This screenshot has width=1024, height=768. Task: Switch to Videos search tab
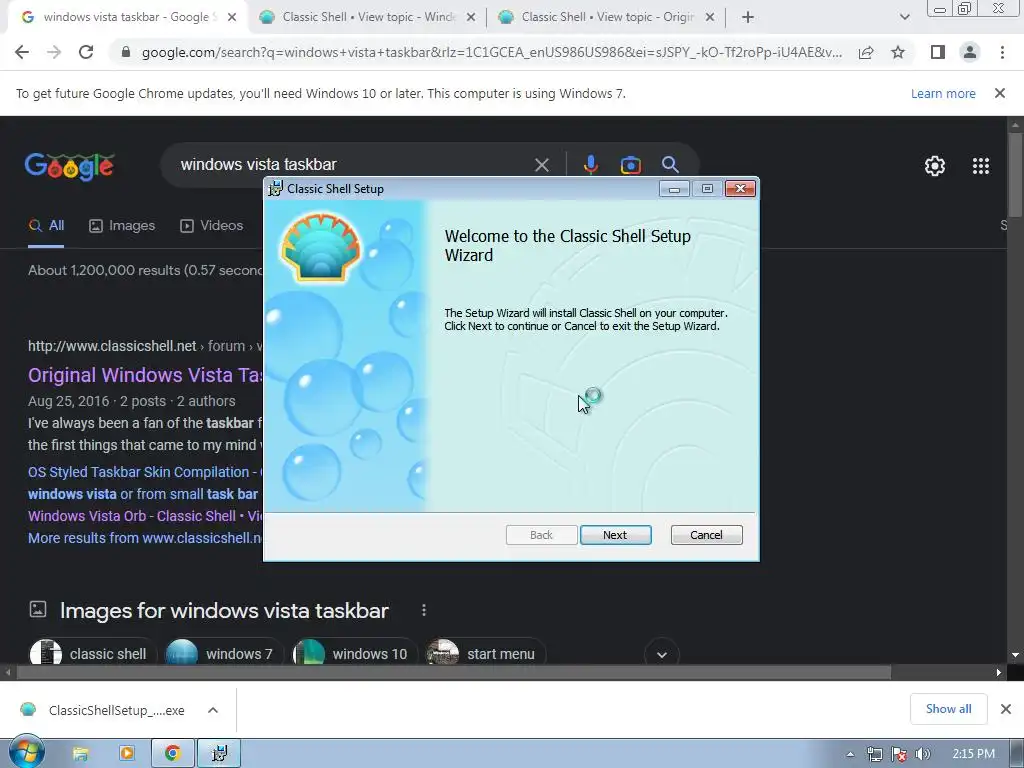pyautogui.click(x=211, y=226)
